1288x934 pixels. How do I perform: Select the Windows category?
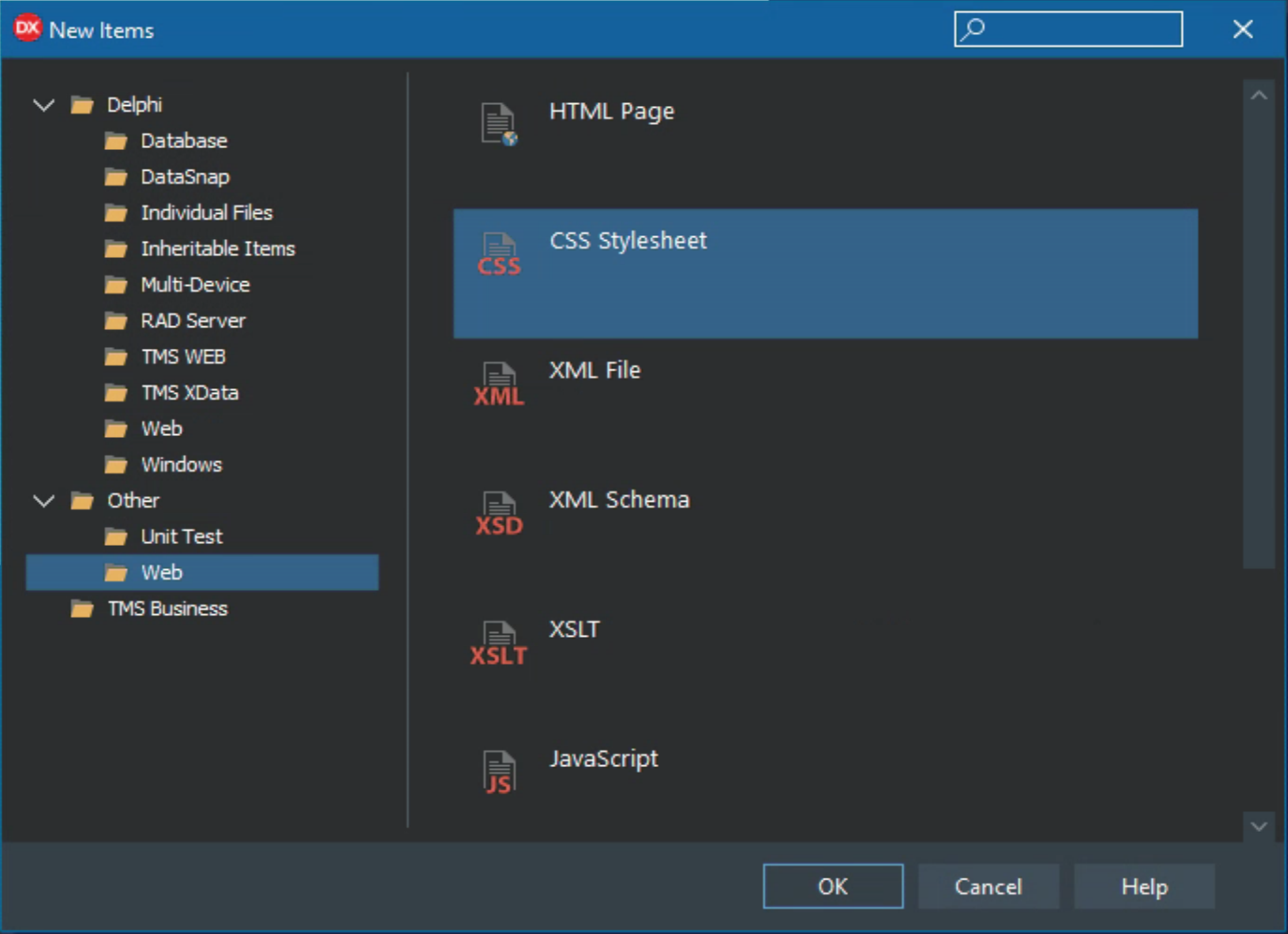coord(181,464)
